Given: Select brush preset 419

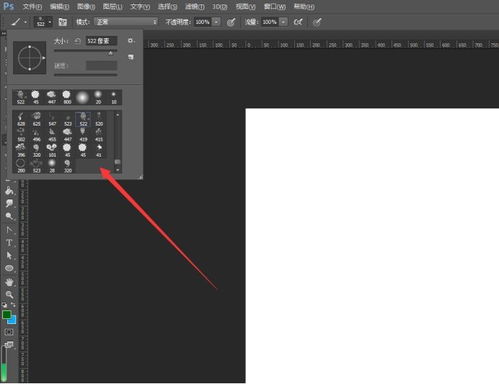Looking at the screenshot, I should pyautogui.click(x=83, y=135).
